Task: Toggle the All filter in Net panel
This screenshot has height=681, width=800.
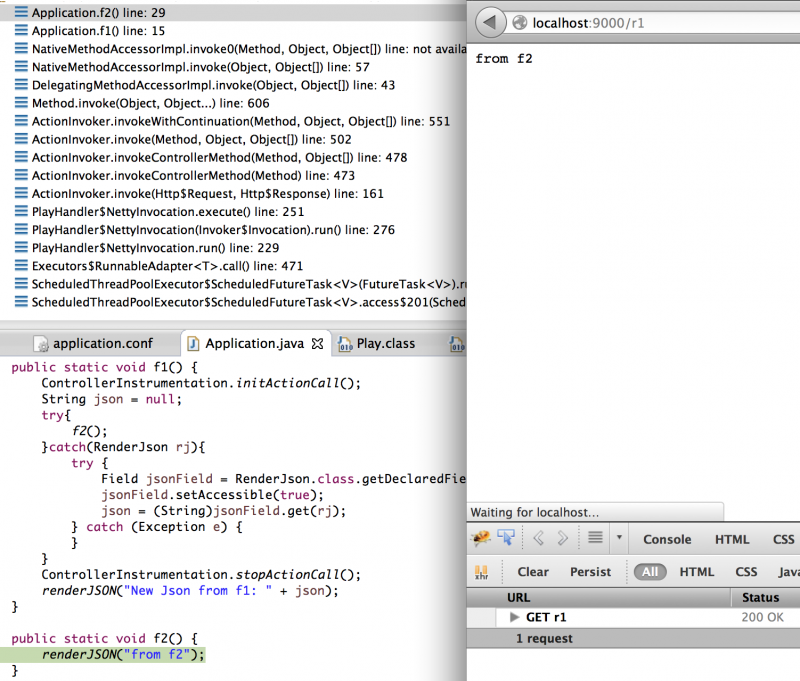Action: 650,572
